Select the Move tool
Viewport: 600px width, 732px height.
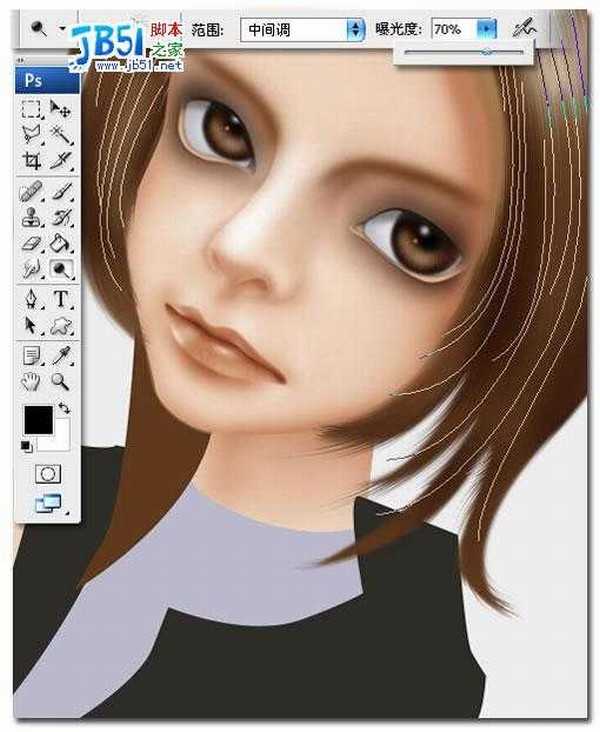[61, 109]
